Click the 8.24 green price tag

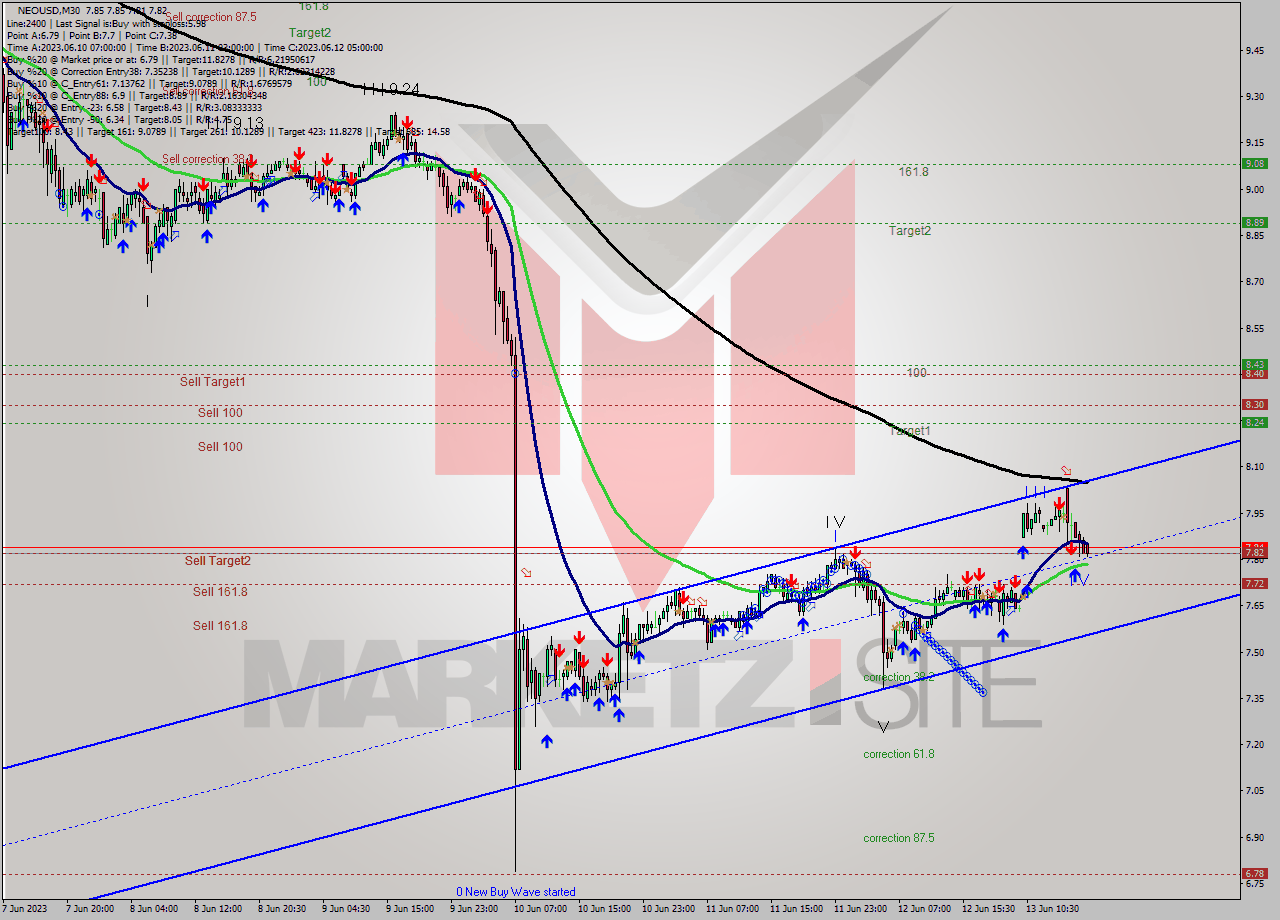pos(1254,423)
